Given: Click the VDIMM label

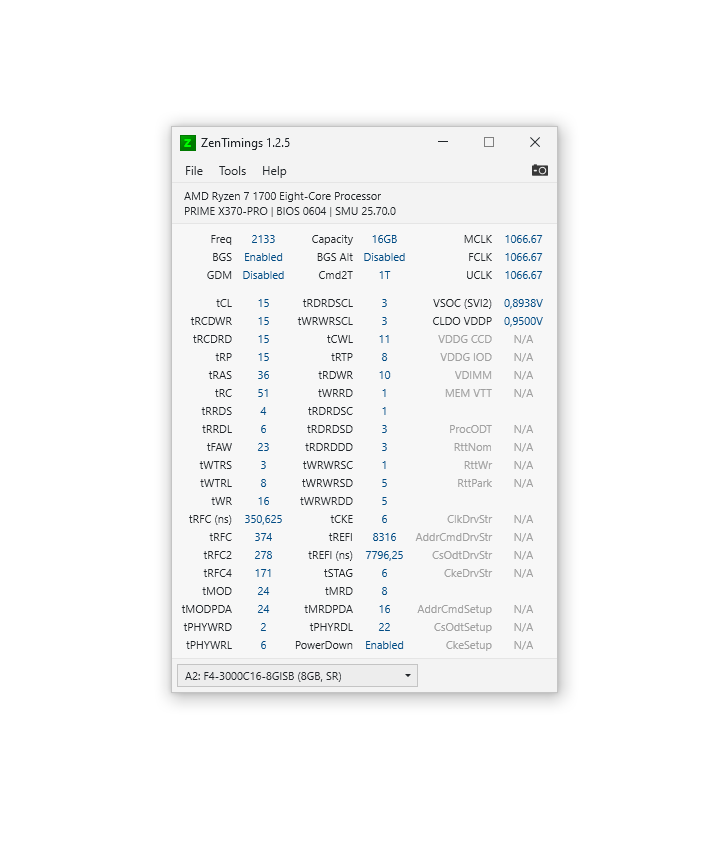Looking at the screenshot, I should [x=473, y=375].
